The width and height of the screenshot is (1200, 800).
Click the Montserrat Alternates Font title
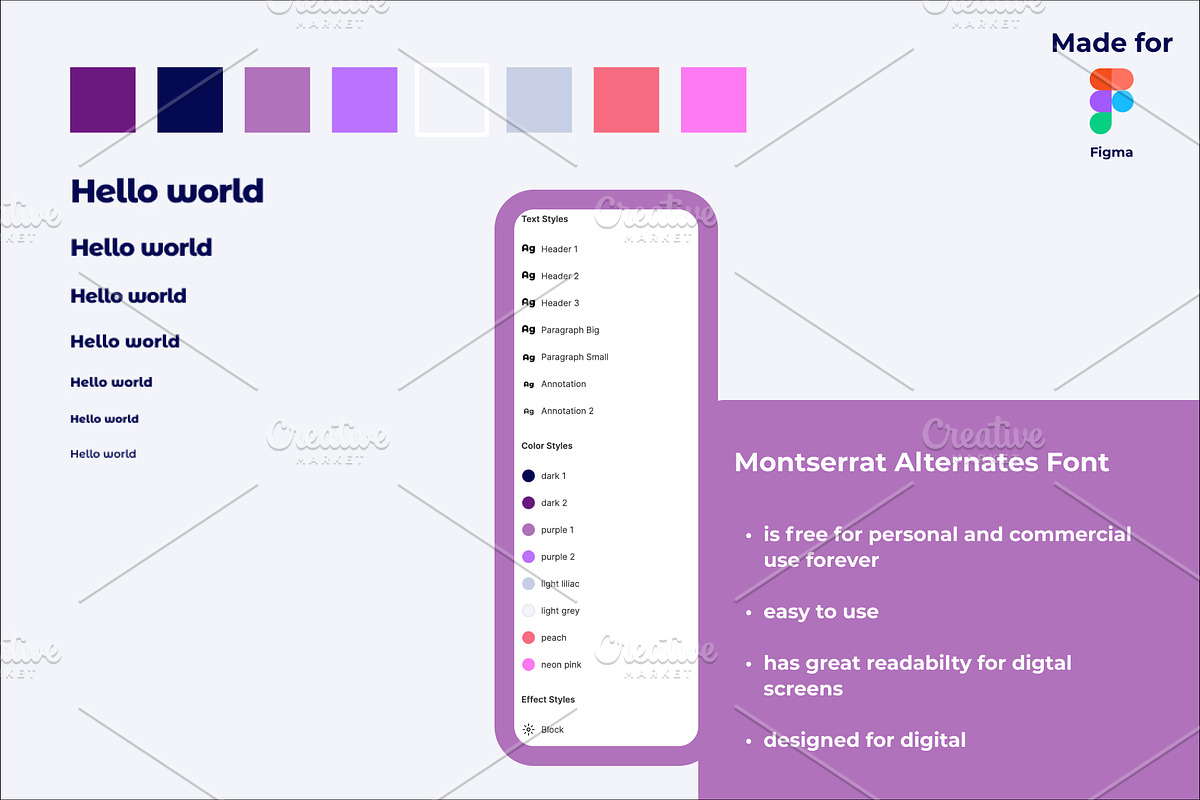921,462
